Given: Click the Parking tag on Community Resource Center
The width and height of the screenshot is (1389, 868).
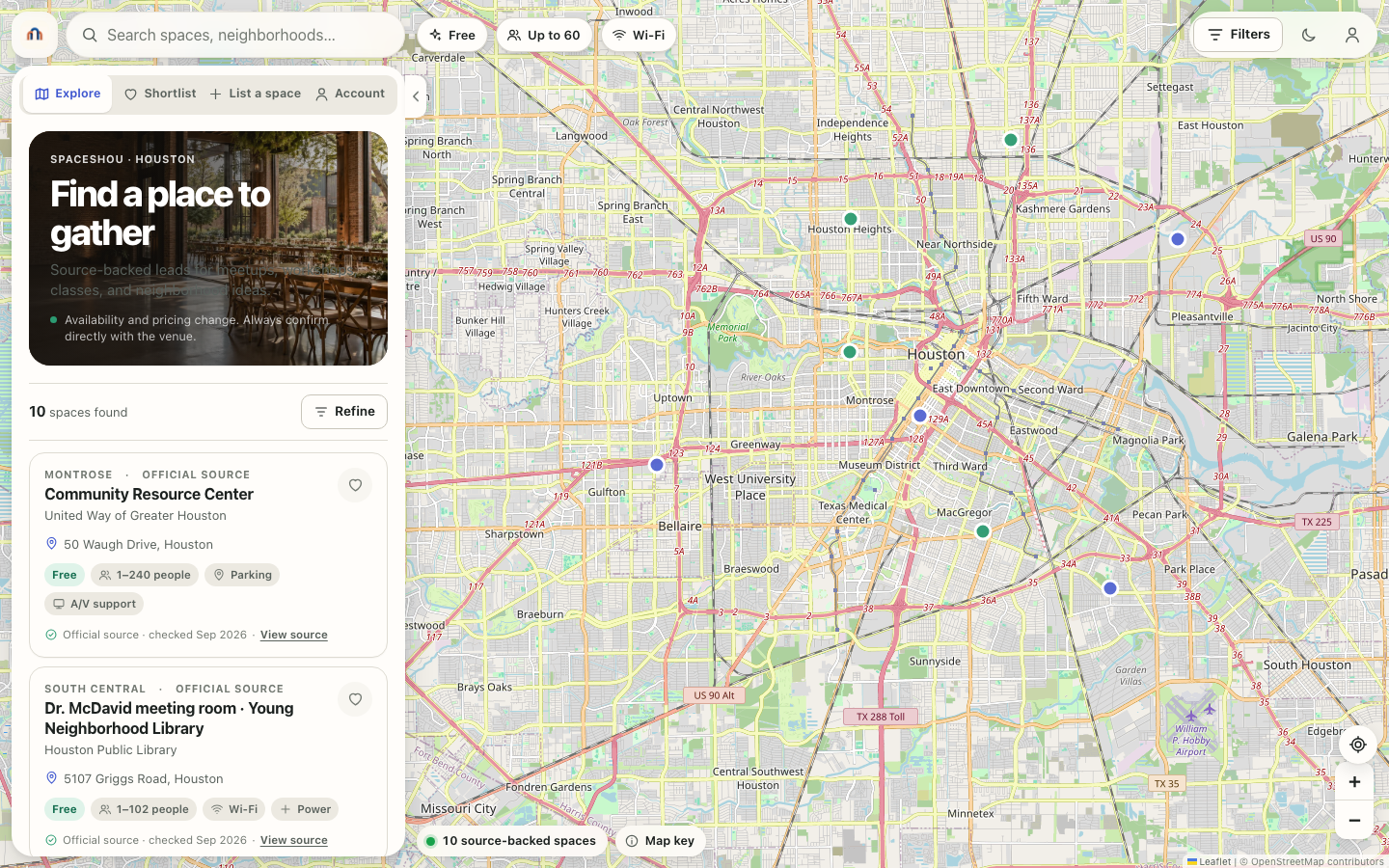Looking at the screenshot, I should point(242,575).
